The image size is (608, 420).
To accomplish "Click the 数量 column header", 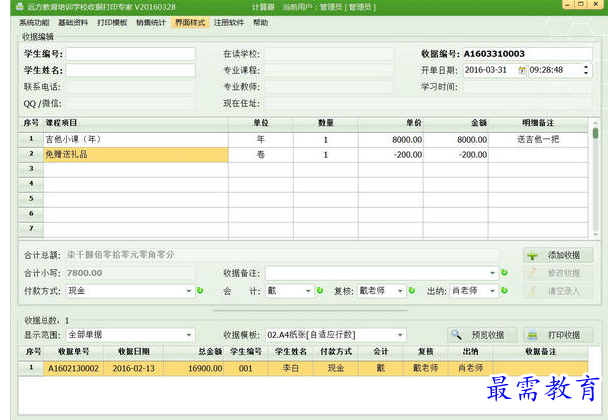I will coord(326,123).
